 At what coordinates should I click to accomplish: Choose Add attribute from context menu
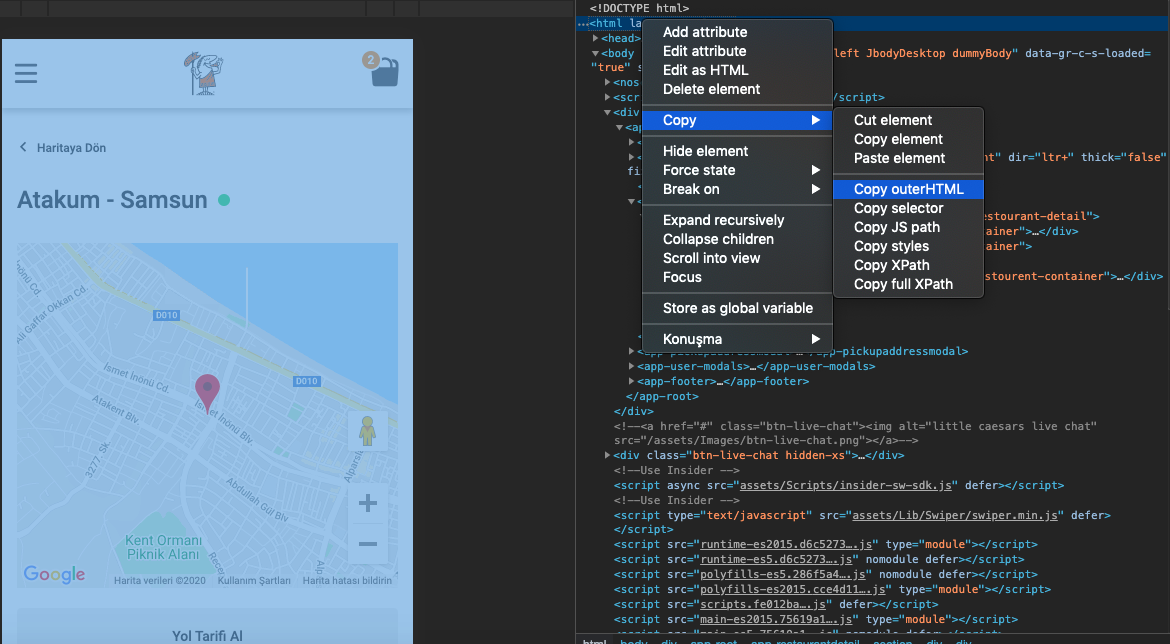737,32
